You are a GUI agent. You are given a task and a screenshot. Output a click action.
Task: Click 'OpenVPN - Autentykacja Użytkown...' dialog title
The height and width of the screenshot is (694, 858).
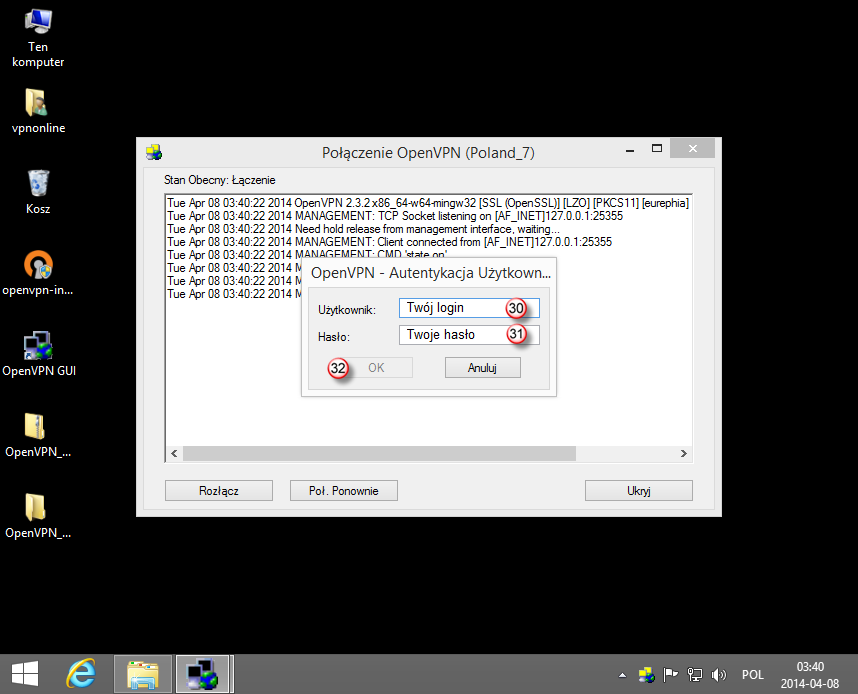(x=431, y=273)
